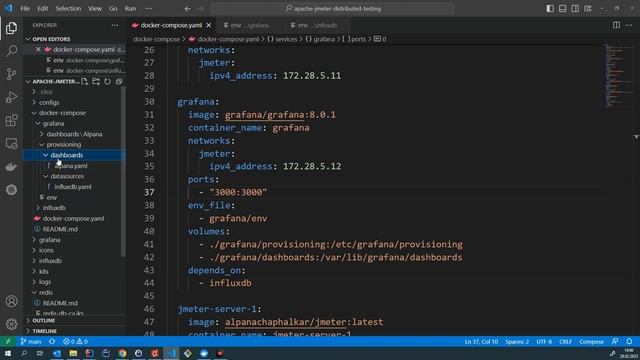Toggle primary side bar visibility
640x360 pixels.
coord(550,9)
